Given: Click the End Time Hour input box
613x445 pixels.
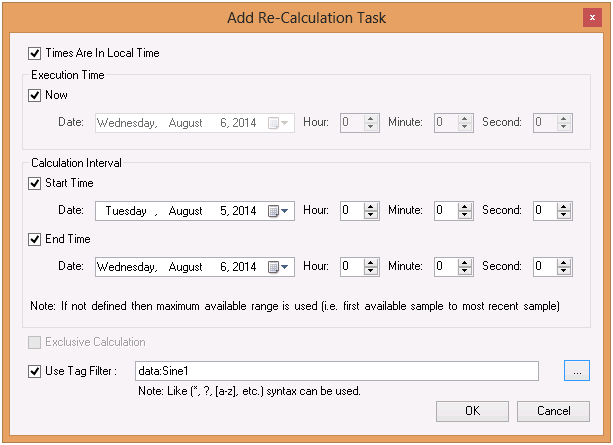Looking at the screenshot, I should (351, 267).
